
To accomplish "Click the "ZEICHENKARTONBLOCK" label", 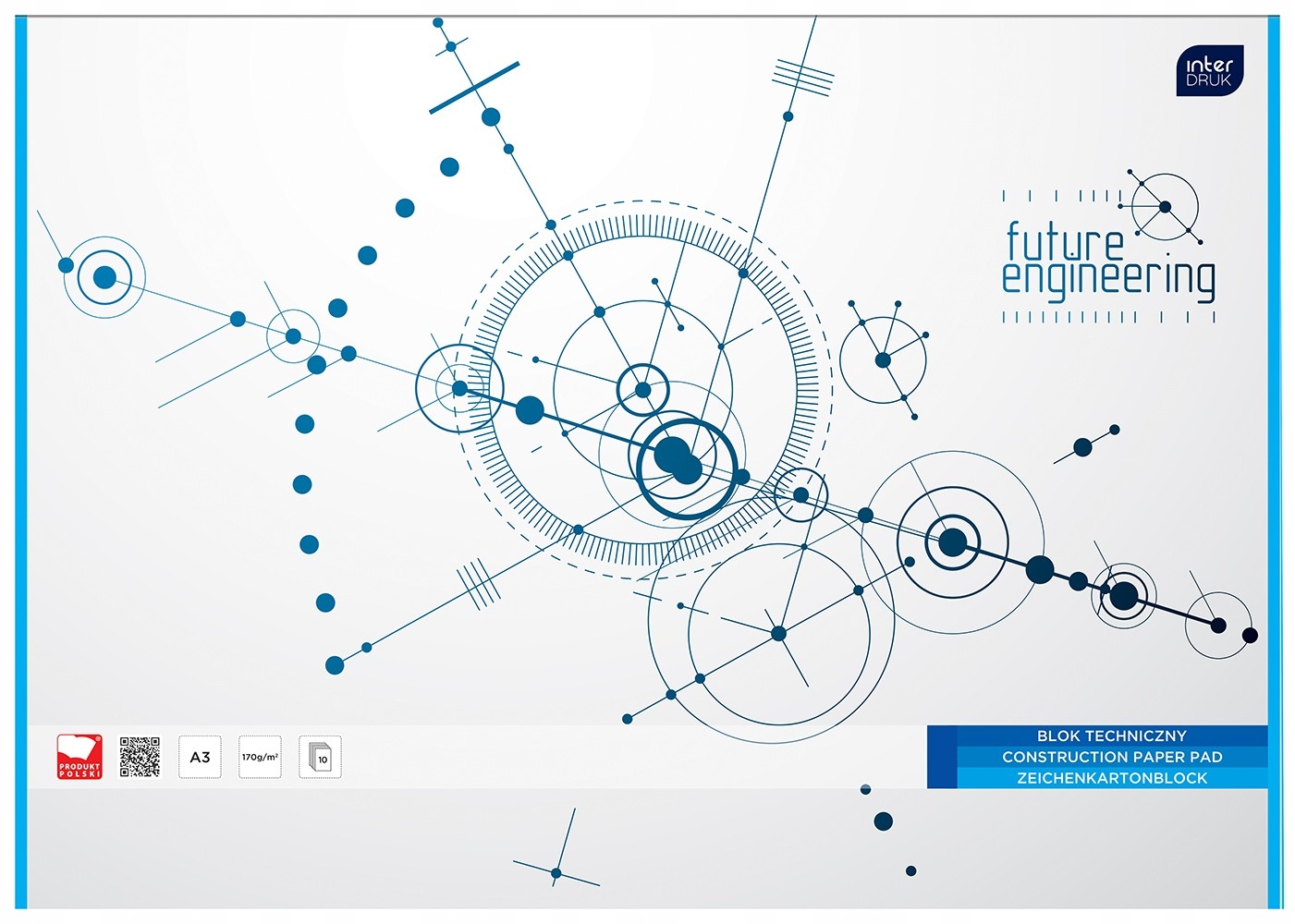I will (1112, 778).
